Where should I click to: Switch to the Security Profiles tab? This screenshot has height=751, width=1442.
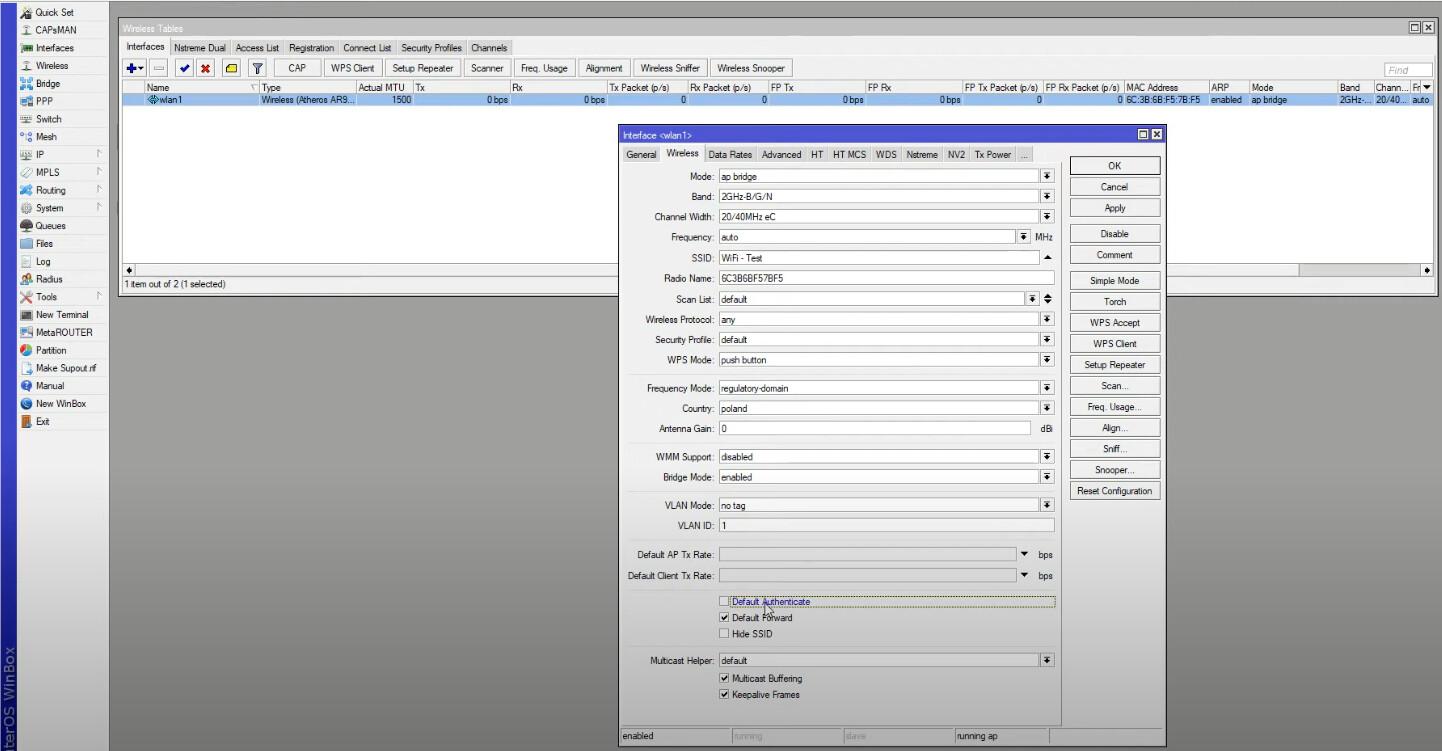[x=432, y=48]
